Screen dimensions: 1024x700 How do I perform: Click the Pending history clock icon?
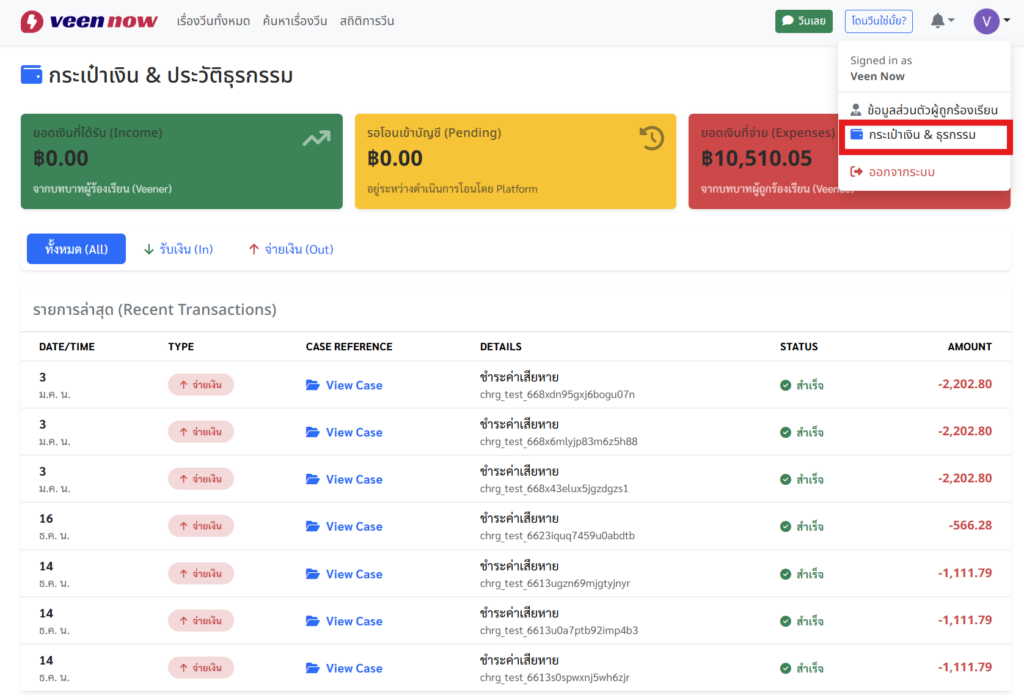652,138
